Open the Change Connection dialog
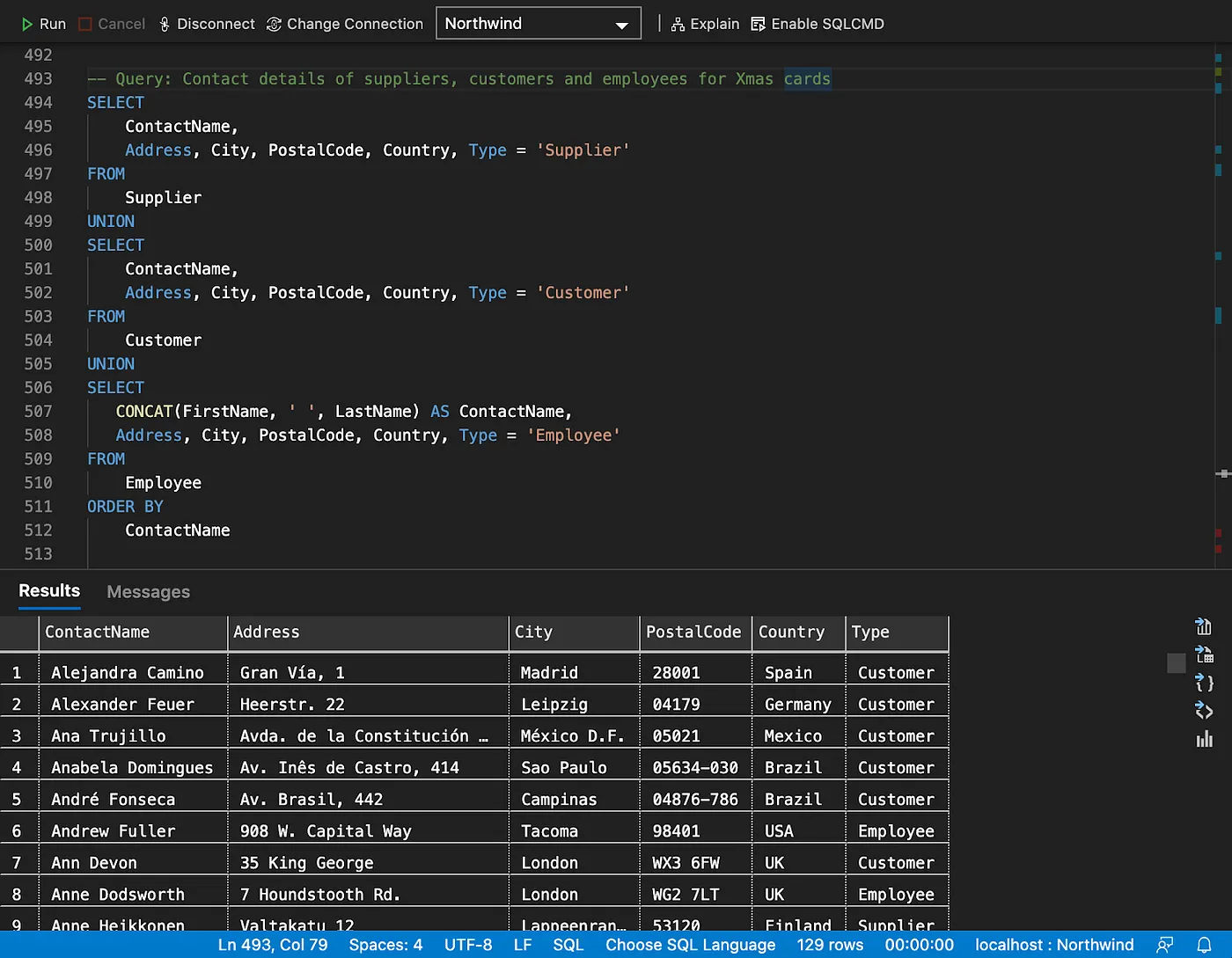This screenshot has width=1232, height=958. [345, 24]
